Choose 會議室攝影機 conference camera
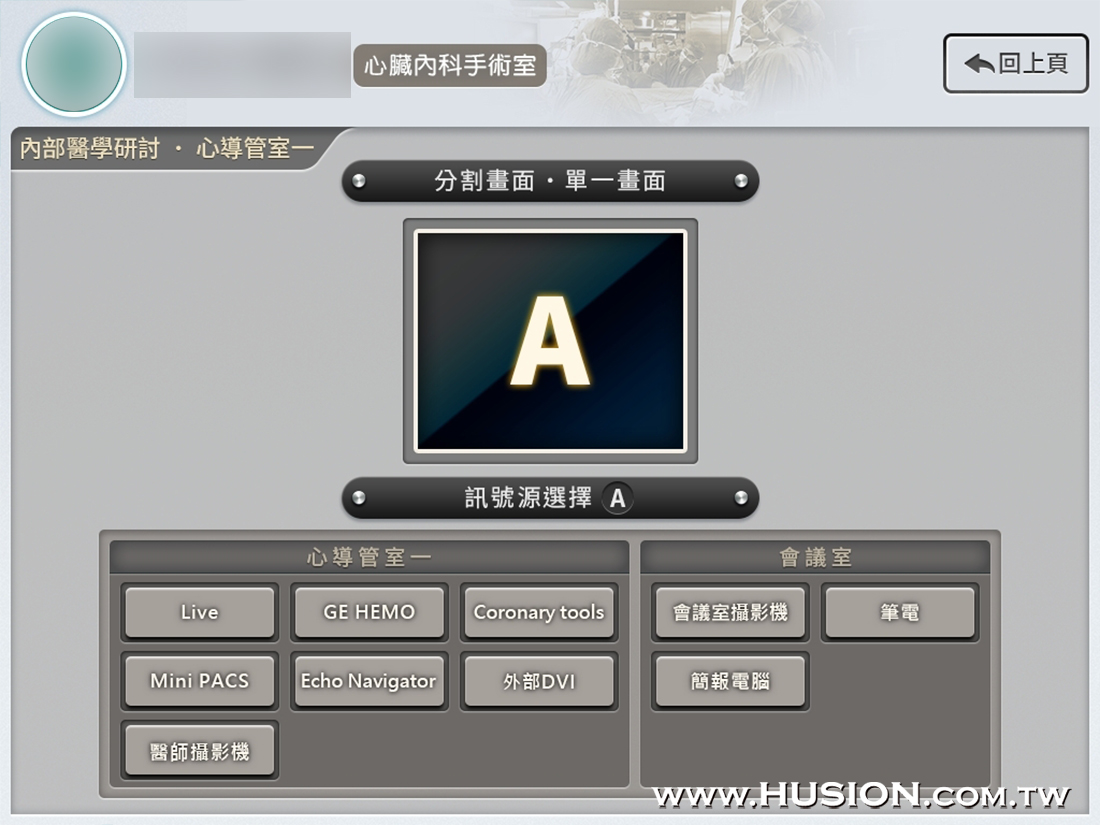 click(730, 612)
